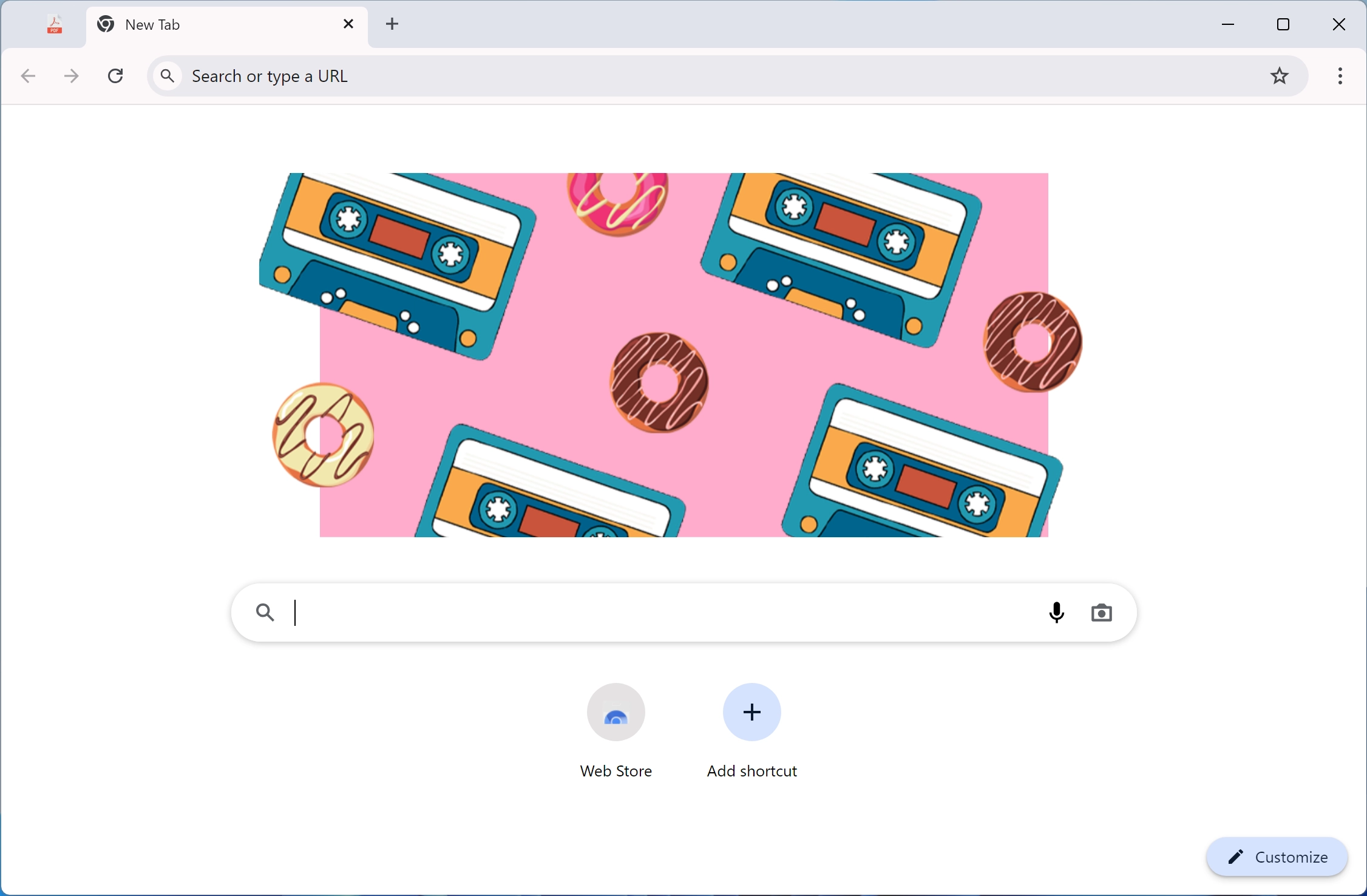Open voice search with the microphone icon
The width and height of the screenshot is (1367, 896).
pyautogui.click(x=1056, y=613)
